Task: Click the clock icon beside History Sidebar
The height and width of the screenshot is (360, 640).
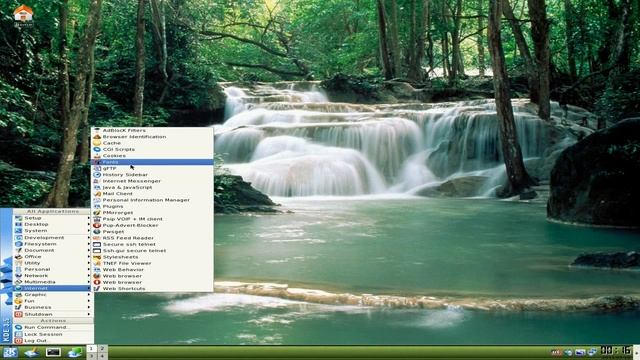Action: click(97, 175)
